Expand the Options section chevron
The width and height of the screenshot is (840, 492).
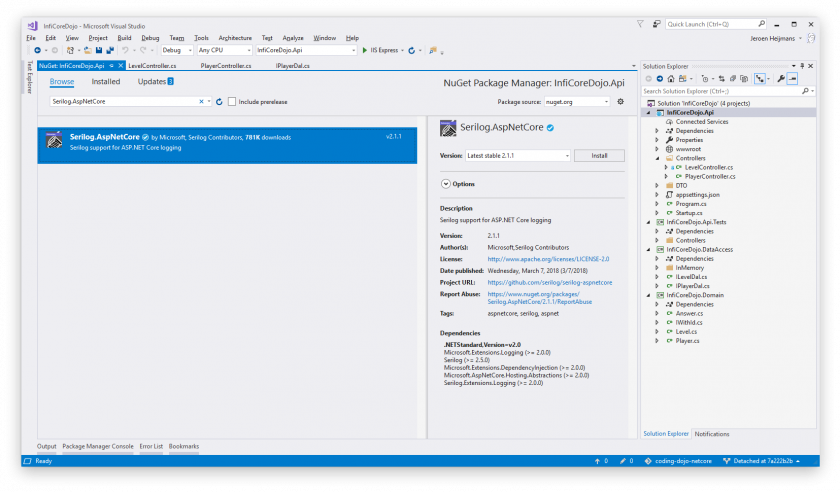(x=446, y=184)
